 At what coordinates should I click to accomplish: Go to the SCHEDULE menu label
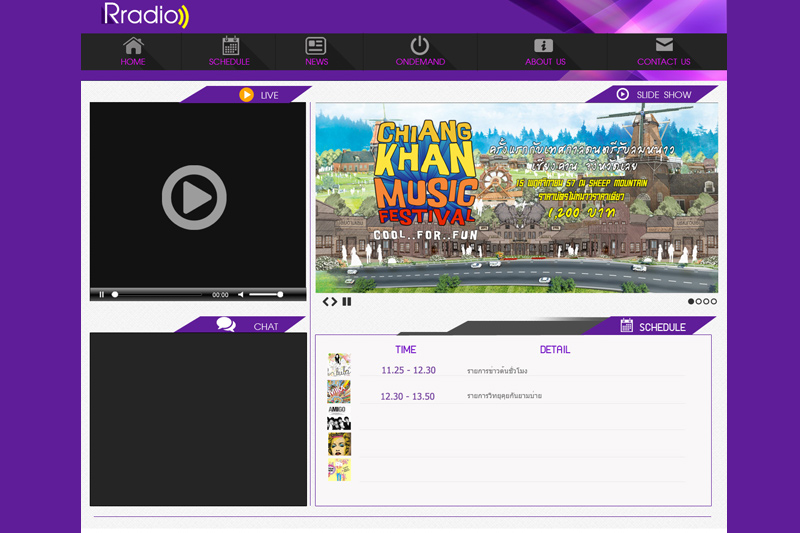pyautogui.click(x=229, y=62)
